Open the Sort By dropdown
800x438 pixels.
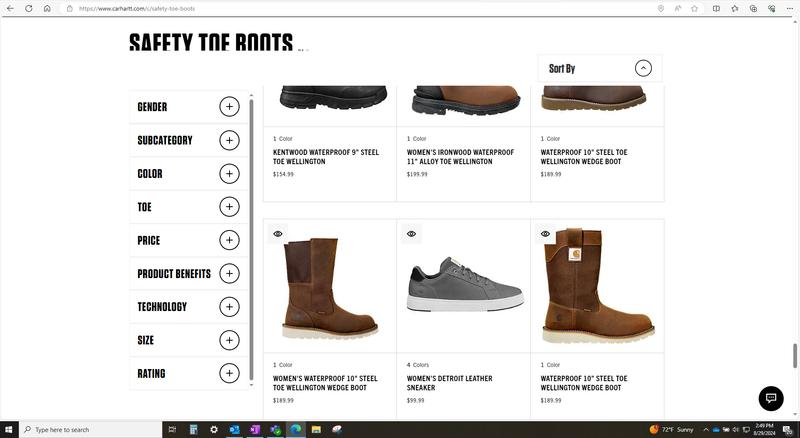click(600, 68)
